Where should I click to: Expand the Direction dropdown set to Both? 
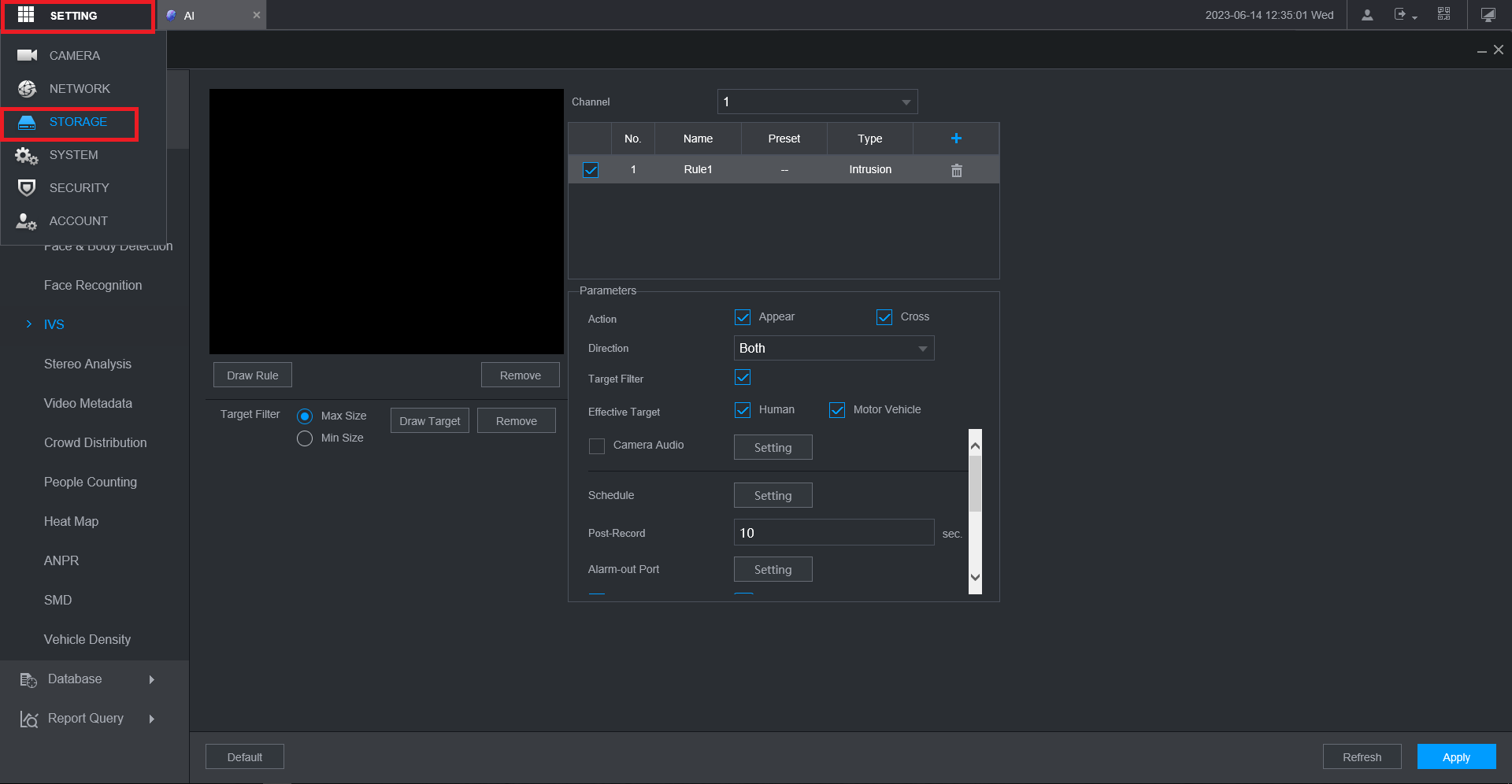(x=833, y=349)
